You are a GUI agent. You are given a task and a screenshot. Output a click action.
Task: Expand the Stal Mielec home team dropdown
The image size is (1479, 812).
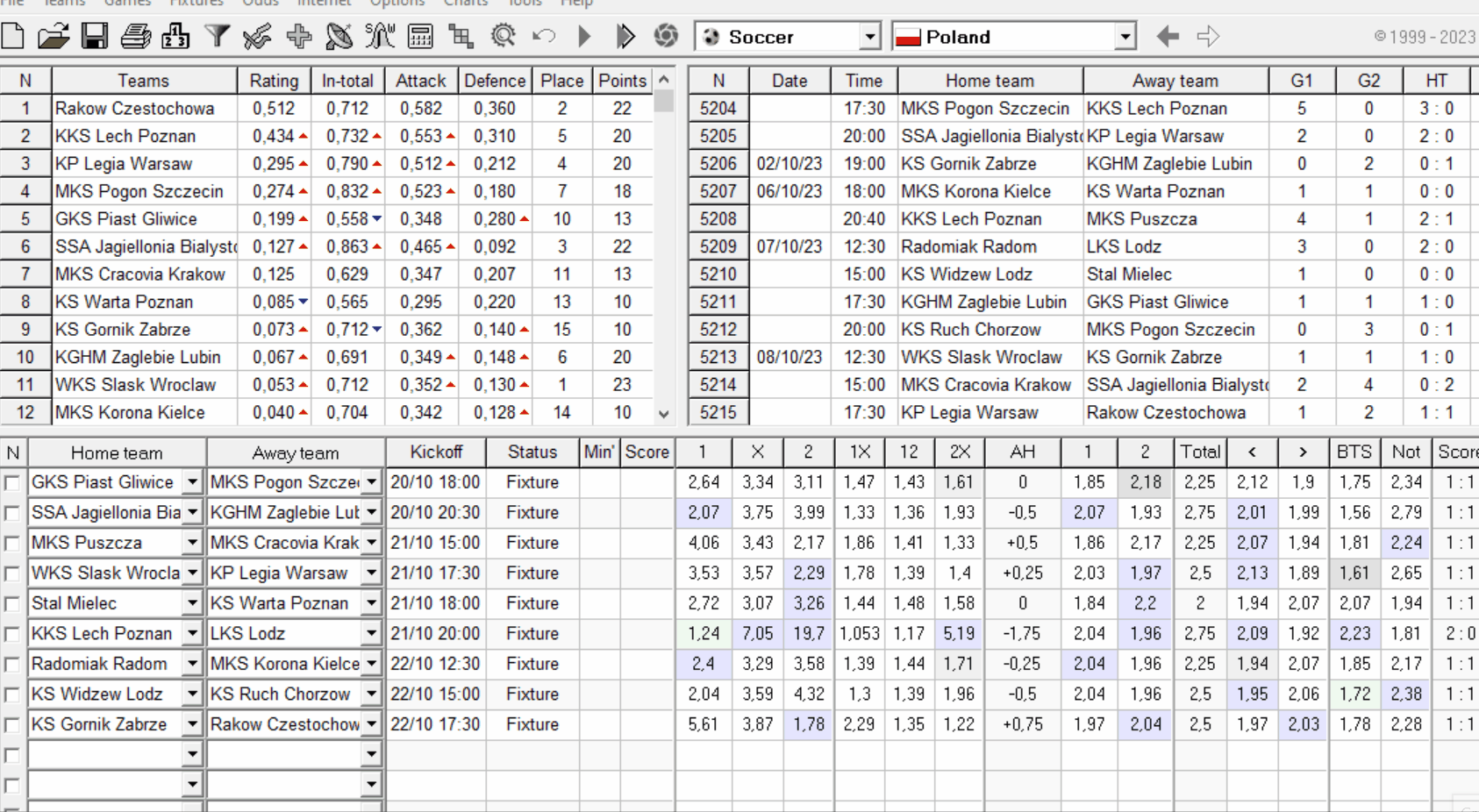[192, 604]
